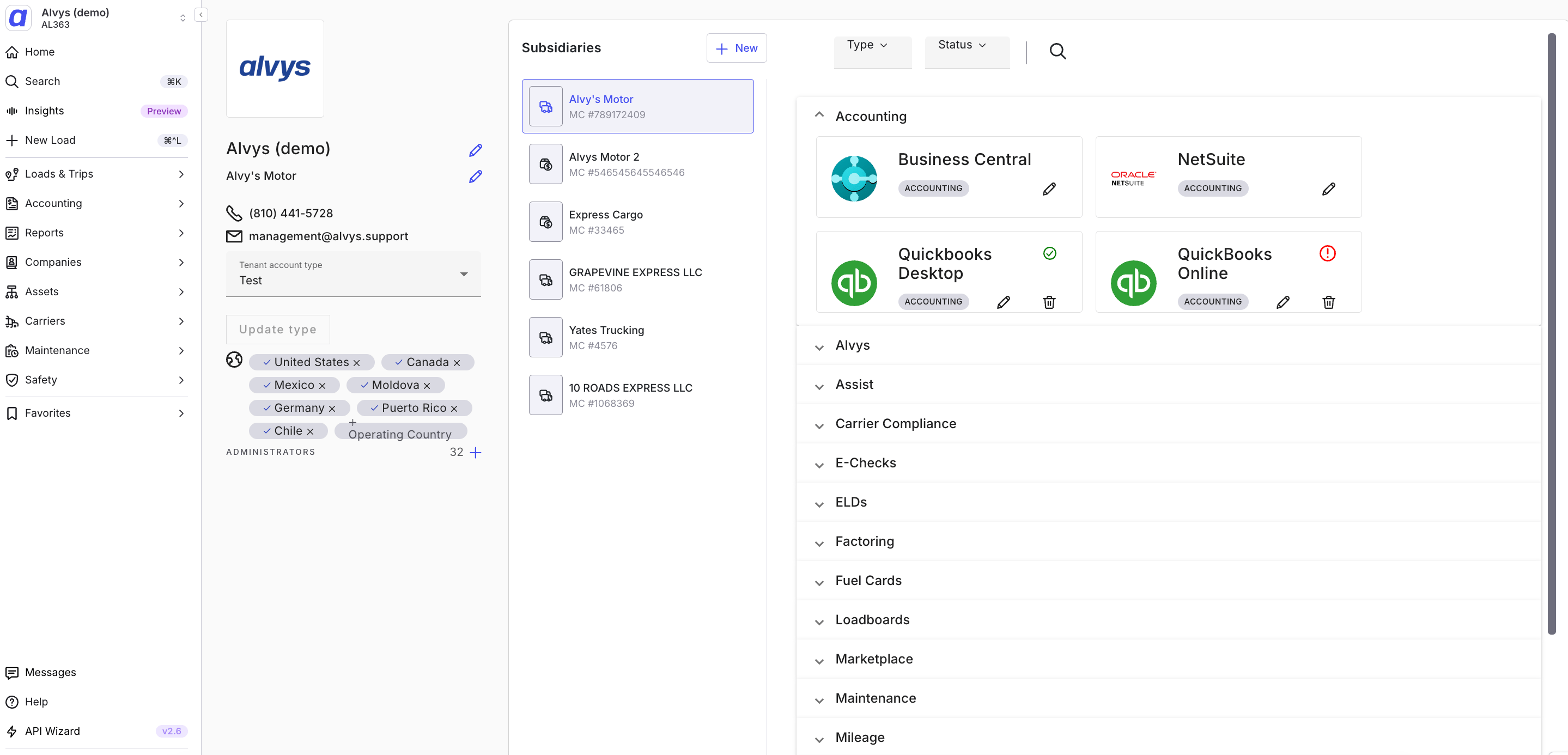Viewport: 1568px width, 755px height.
Task: Delete the Quickbooks Desktop integration
Action: click(x=1049, y=302)
